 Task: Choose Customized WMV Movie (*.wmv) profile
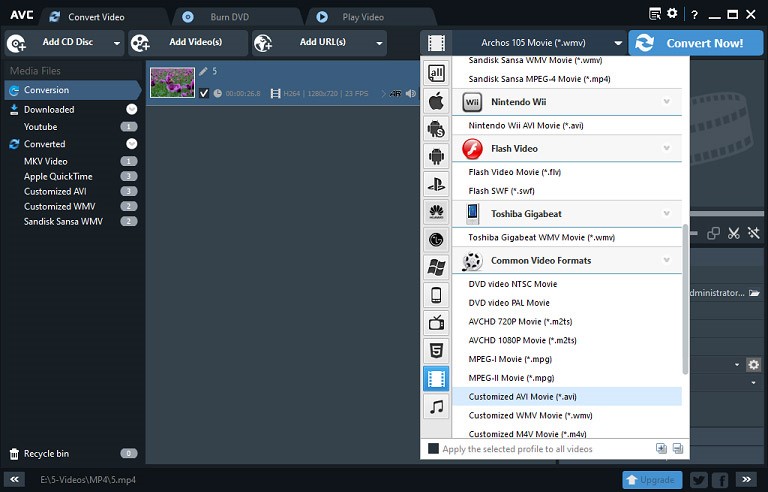click(x=567, y=415)
